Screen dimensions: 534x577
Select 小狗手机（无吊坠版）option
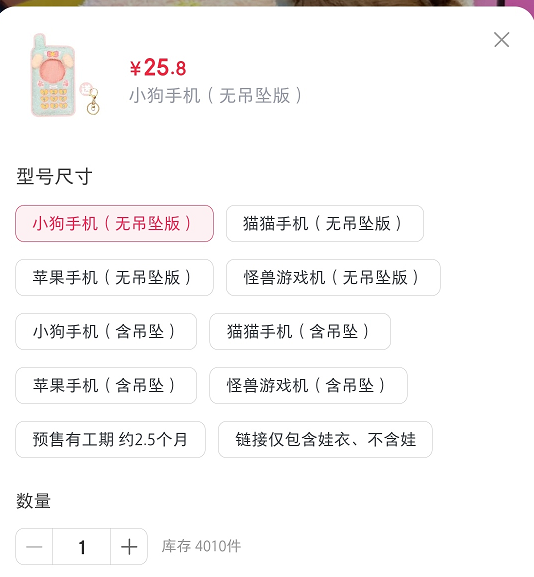point(114,223)
